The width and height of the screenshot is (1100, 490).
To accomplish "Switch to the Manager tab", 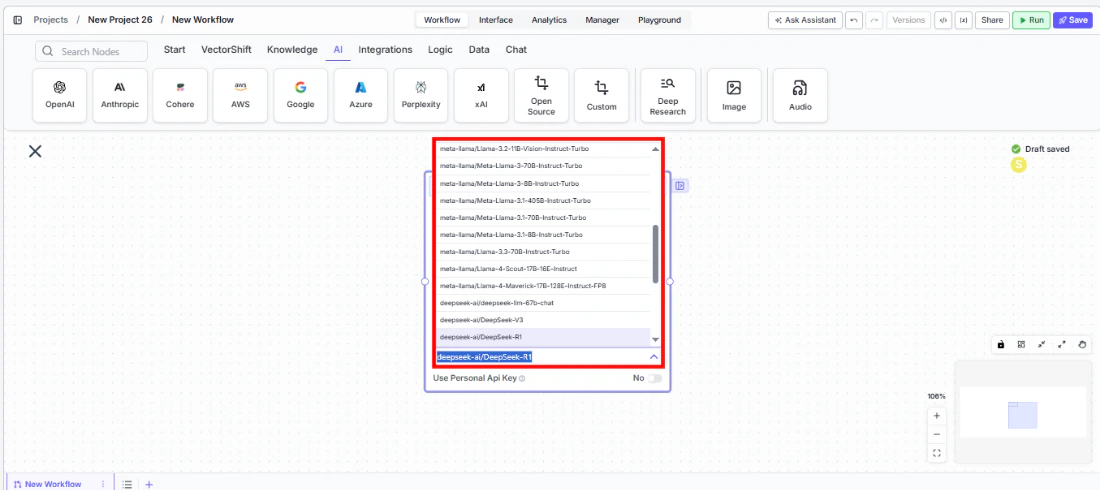I will pyautogui.click(x=602, y=20).
